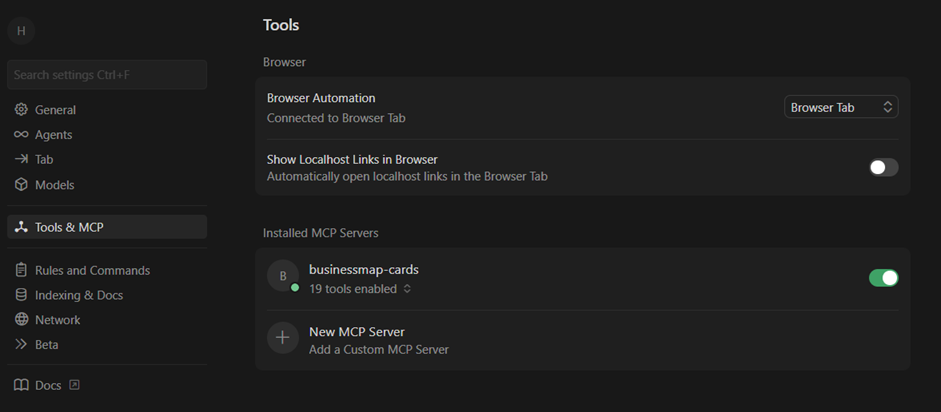This screenshot has width=941, height=412.
Task: Click the businessmap-cards avatar icon
Action: click(283, 276)
